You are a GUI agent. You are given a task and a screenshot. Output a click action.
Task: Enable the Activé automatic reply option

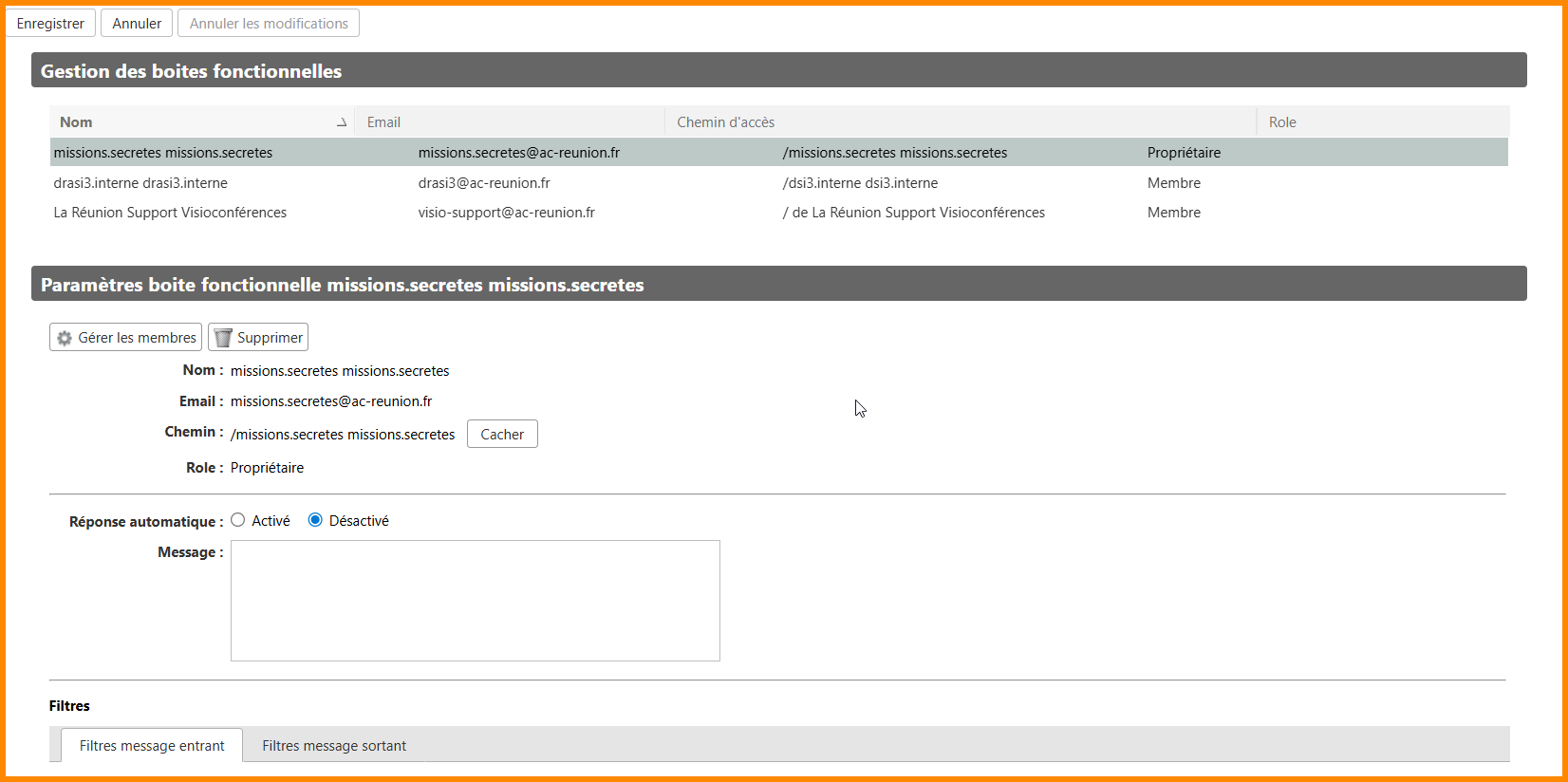(238, 520)
